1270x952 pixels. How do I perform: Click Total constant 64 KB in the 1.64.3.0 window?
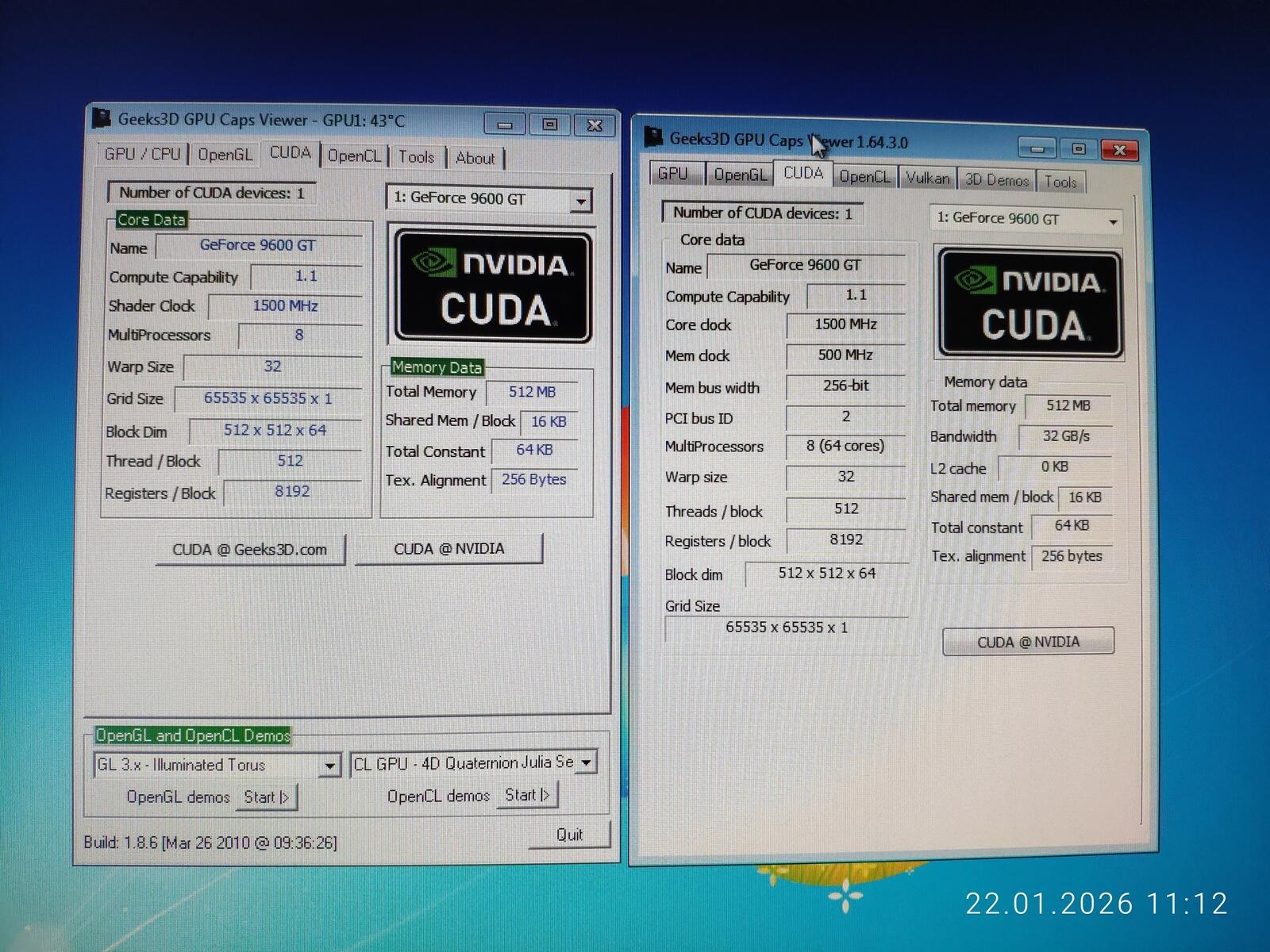(1072, 526)
